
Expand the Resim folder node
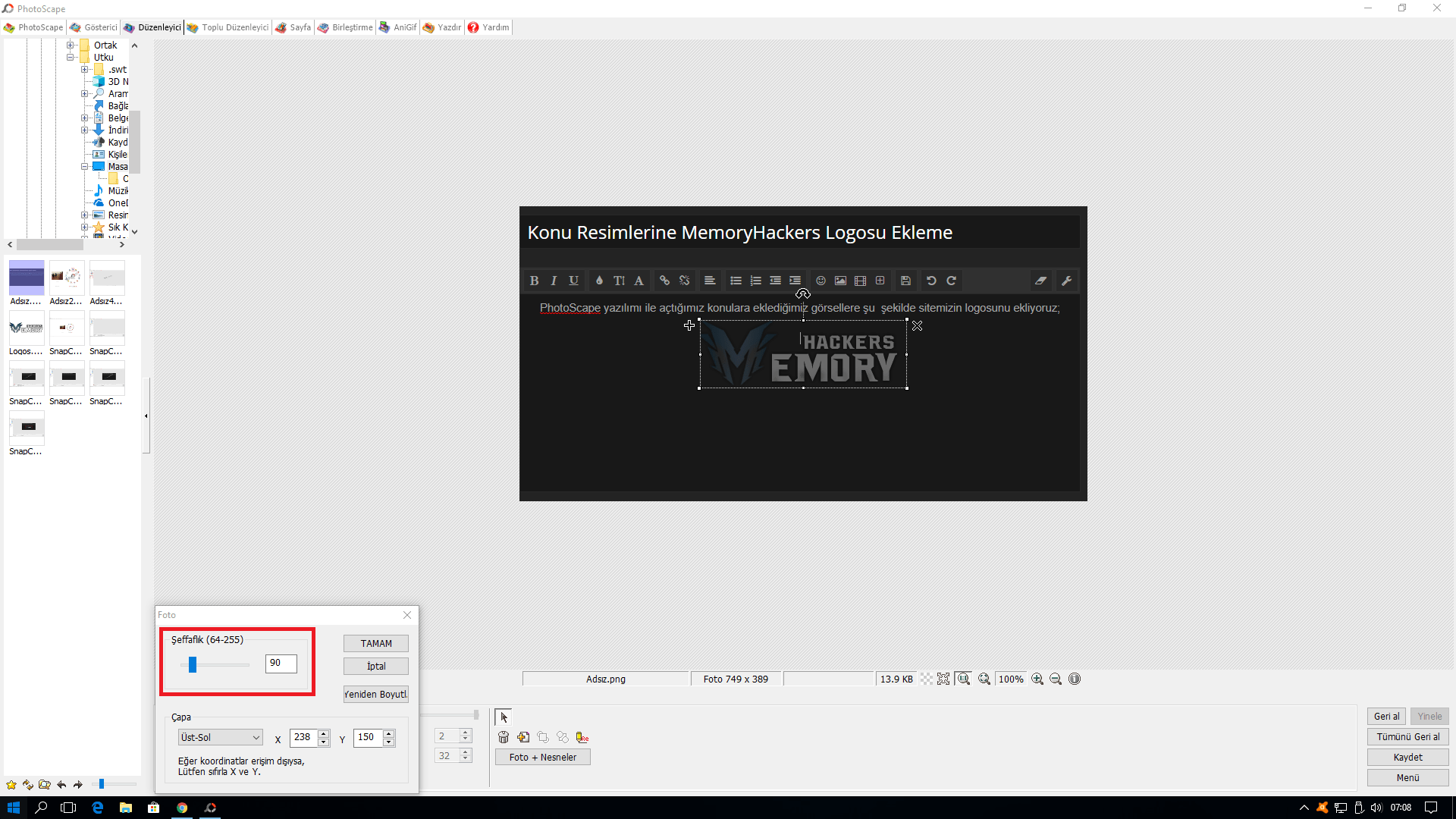(85, 215)
